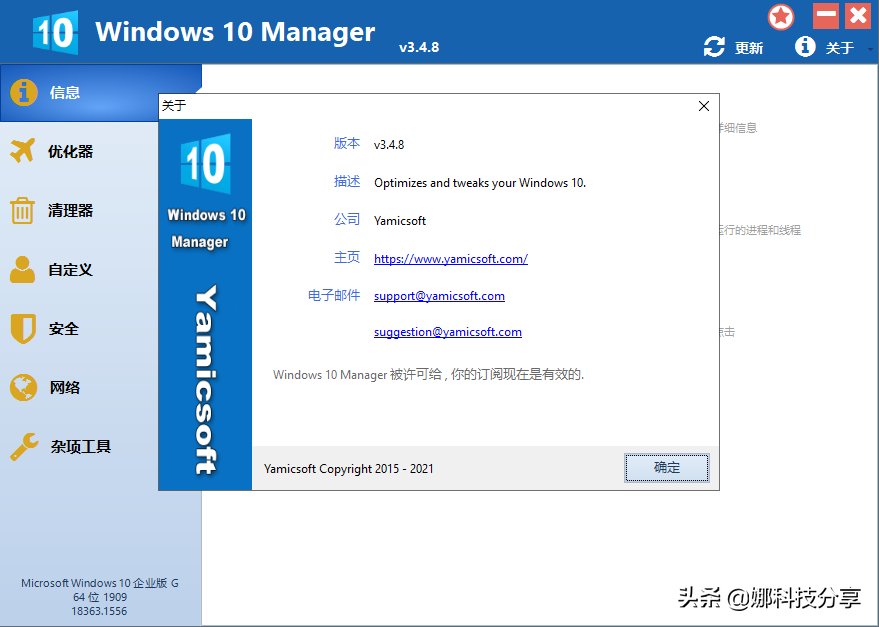Screen dimensions: 879x627
Task: Click the v3.4.8 label in title bar
Action: click(x=419, y=48)
